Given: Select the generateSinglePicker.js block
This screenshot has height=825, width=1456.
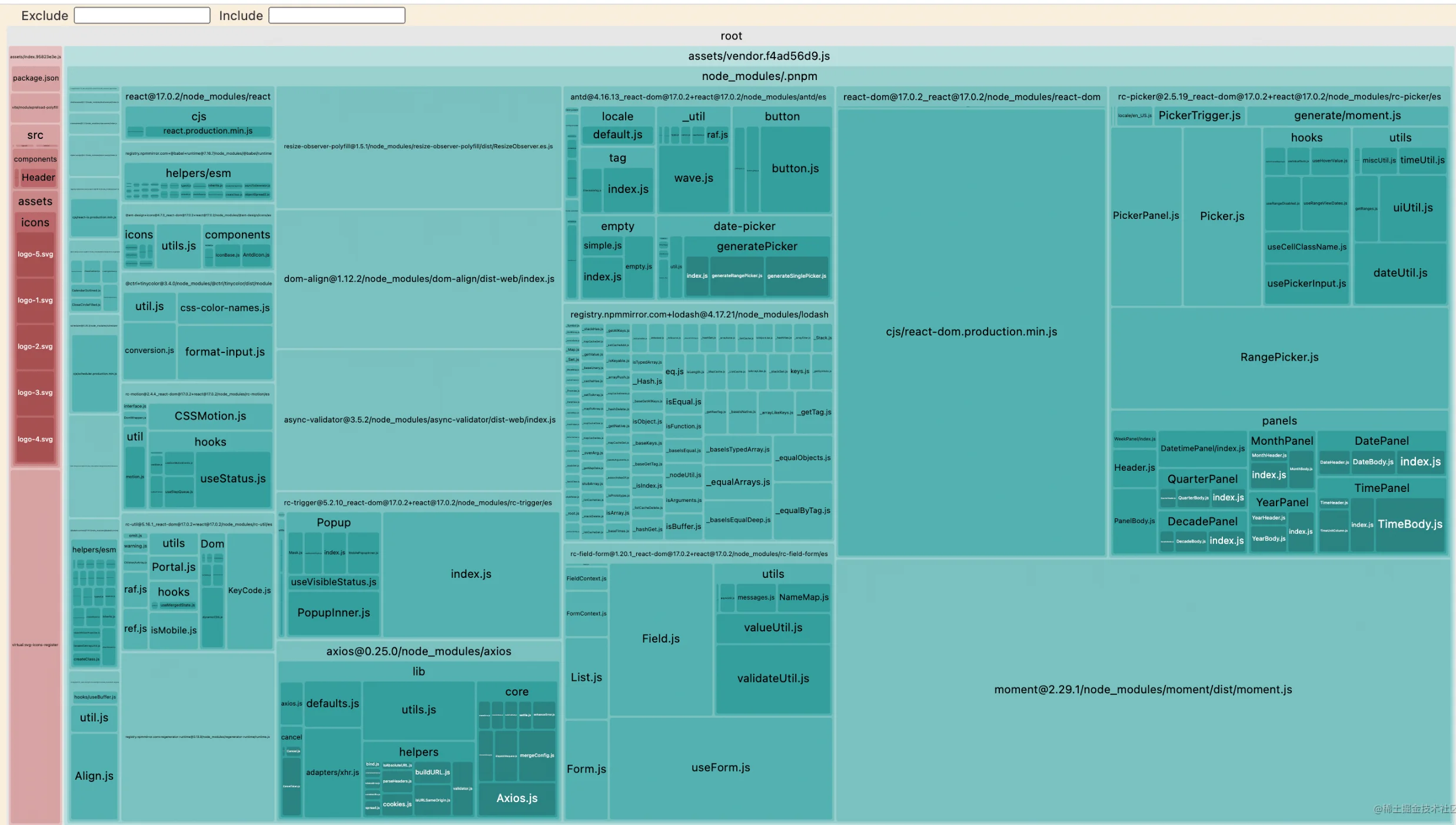Looking at the screenshot, I should pos(796,276).
